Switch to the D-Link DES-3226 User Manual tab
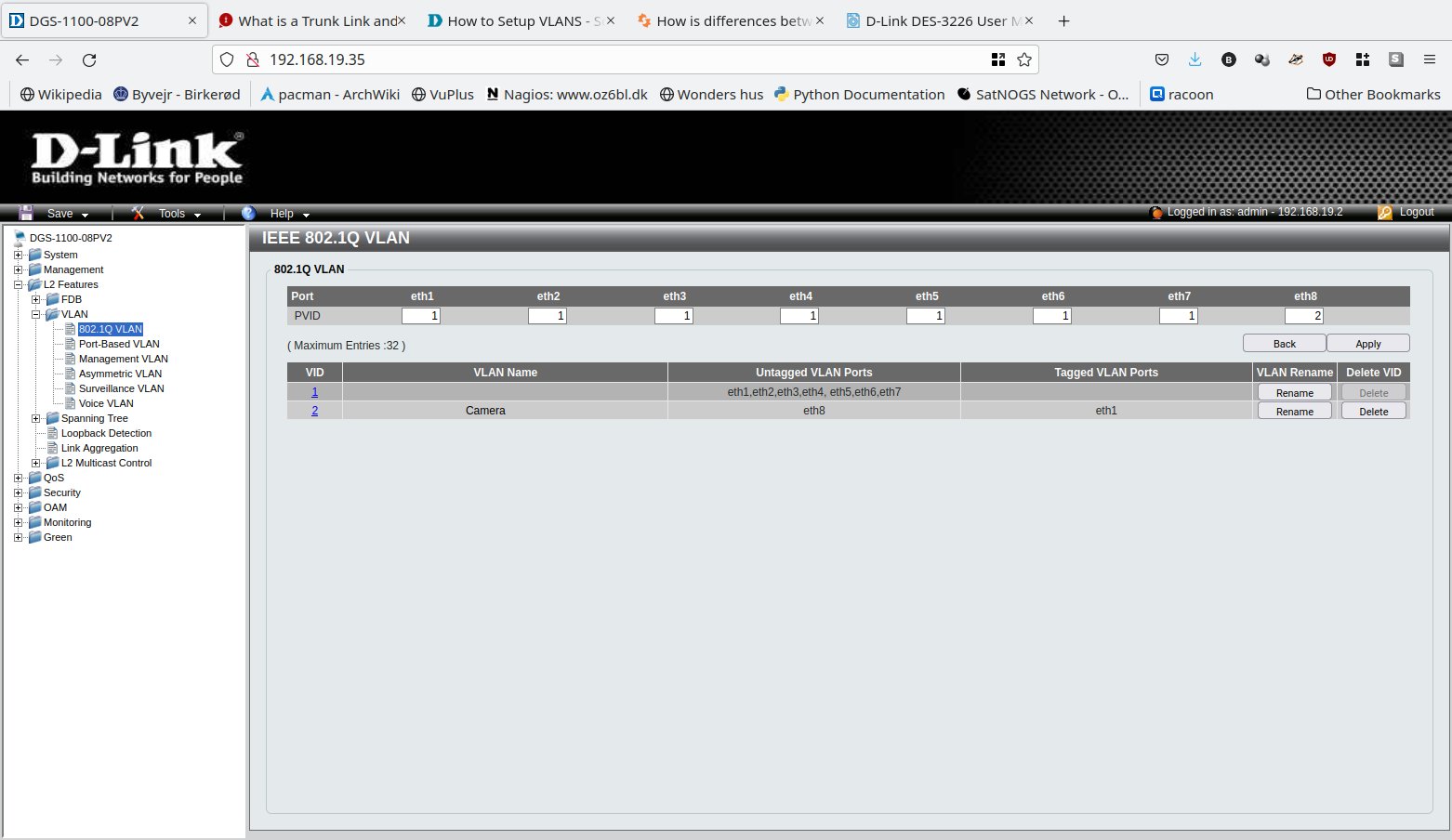 point(934,20)
